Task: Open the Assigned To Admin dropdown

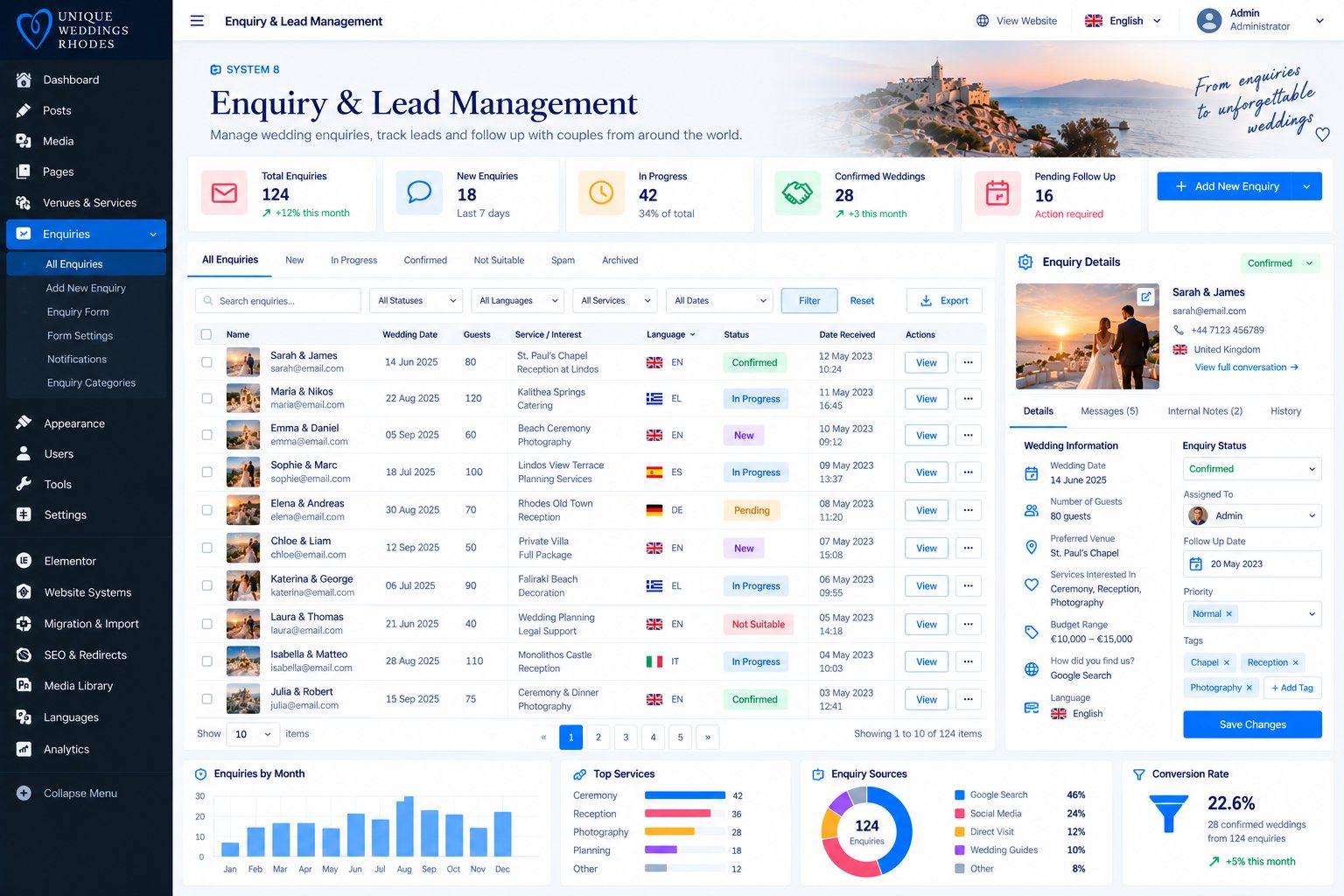Action: click(x=1252, y=516)
